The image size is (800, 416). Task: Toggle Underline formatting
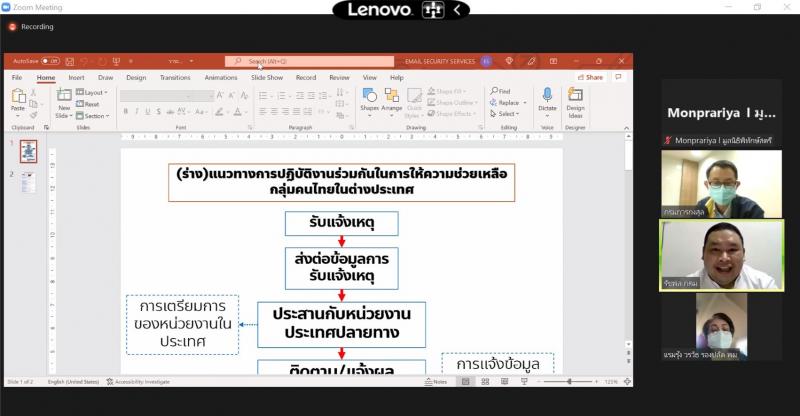(x=148, y=111)
